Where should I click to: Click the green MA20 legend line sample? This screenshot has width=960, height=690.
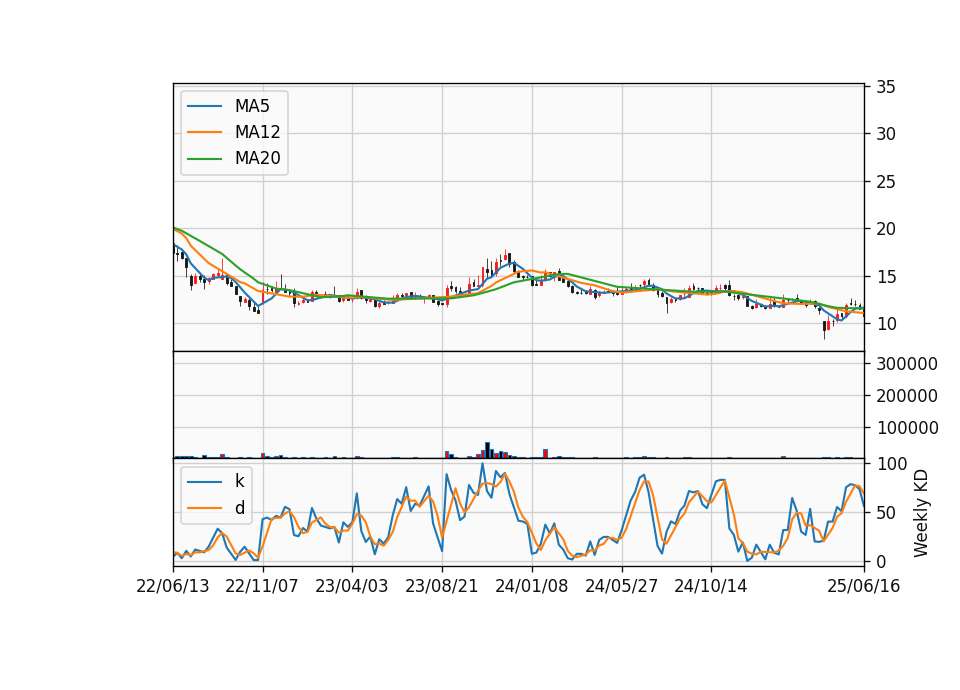pyautogui.click(x=204, y=159)
